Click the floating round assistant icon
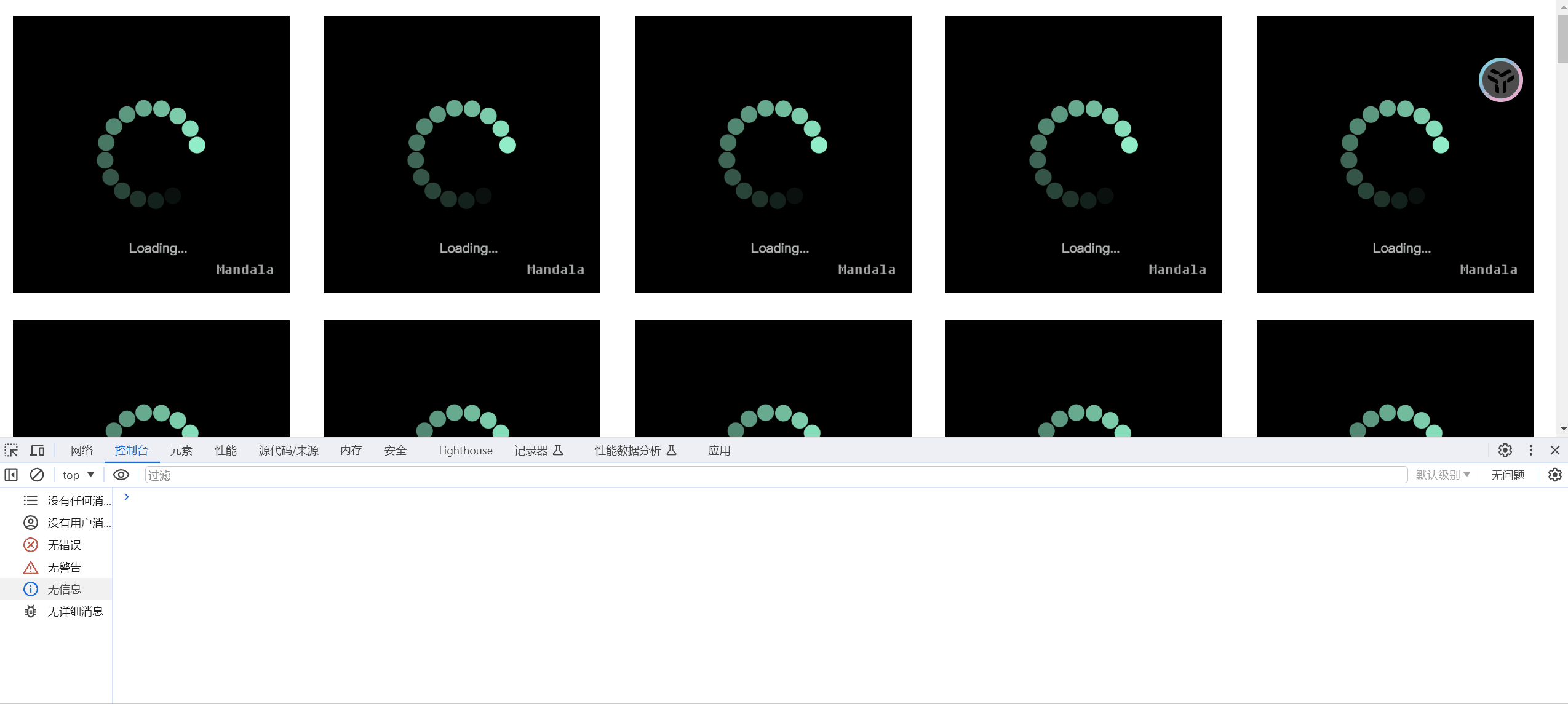This screenshot has width=1568, height=704. [1500, 80]
